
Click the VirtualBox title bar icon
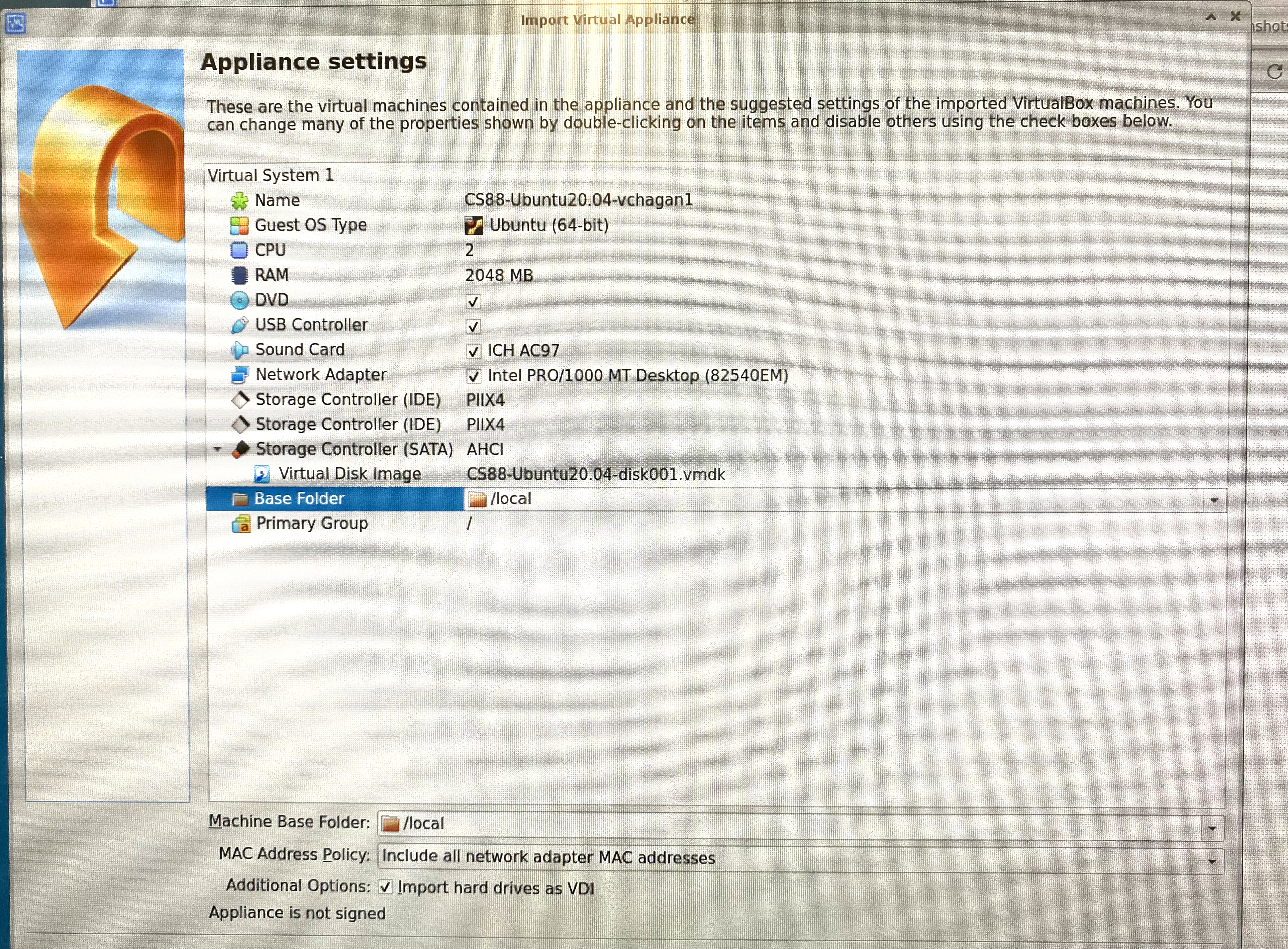tap(15, 23)
